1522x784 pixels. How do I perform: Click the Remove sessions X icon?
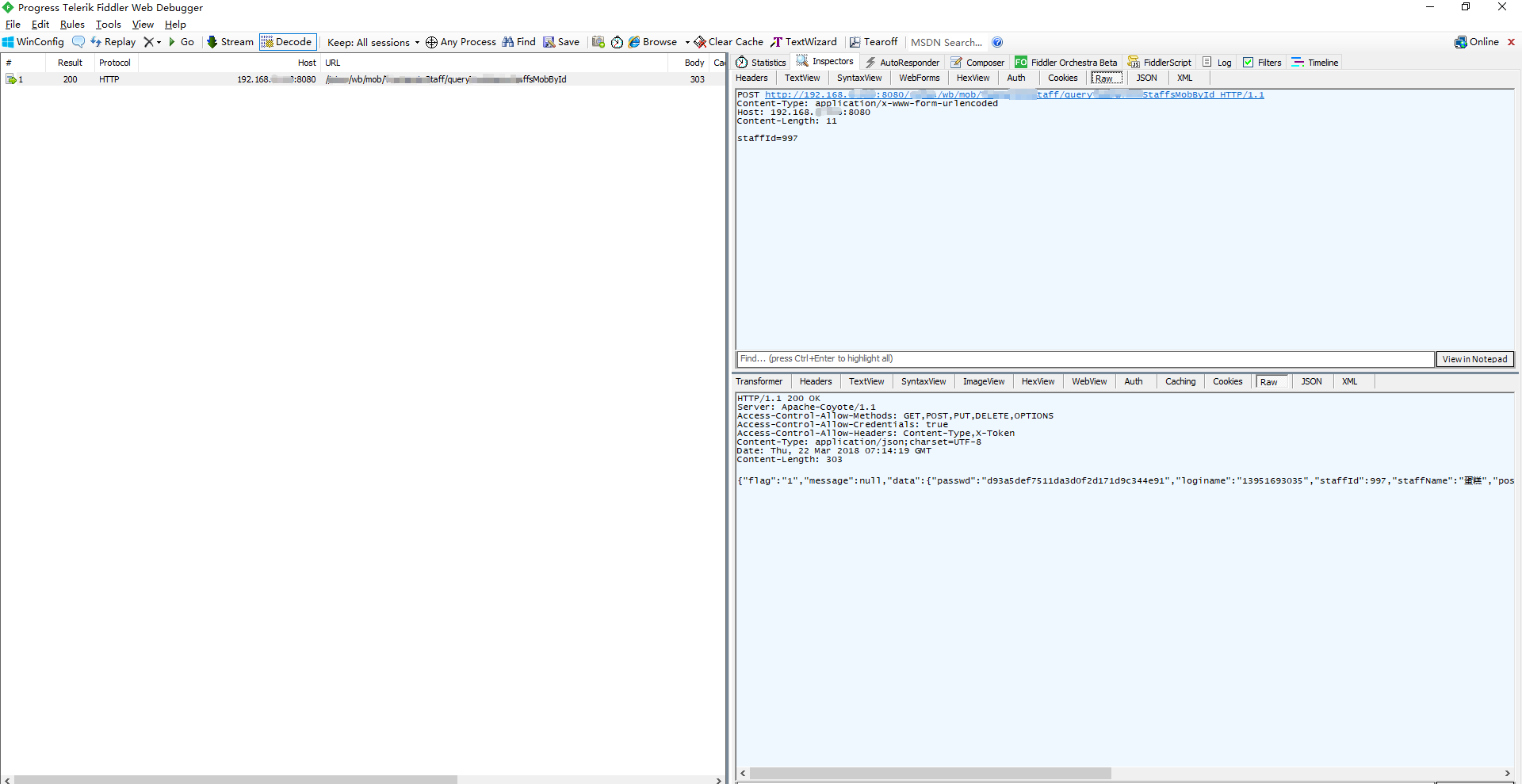click(148, 42)
